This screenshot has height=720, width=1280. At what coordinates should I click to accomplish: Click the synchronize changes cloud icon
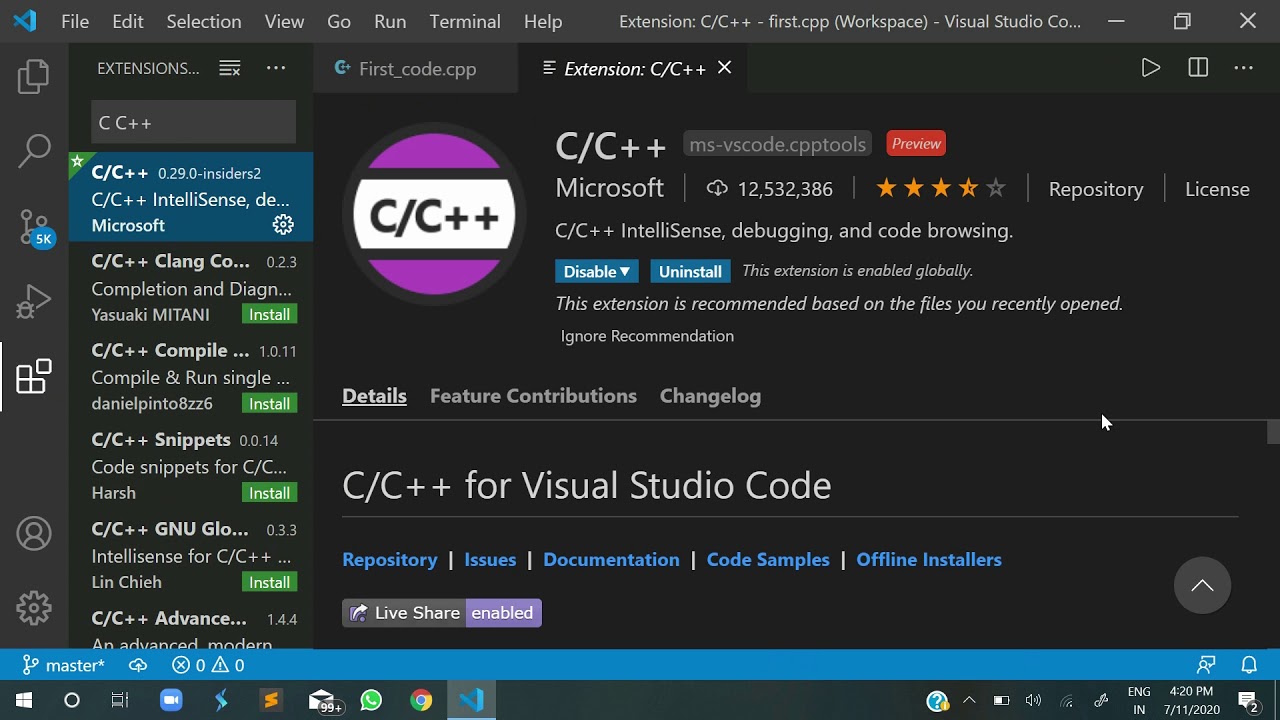point(138,665)
